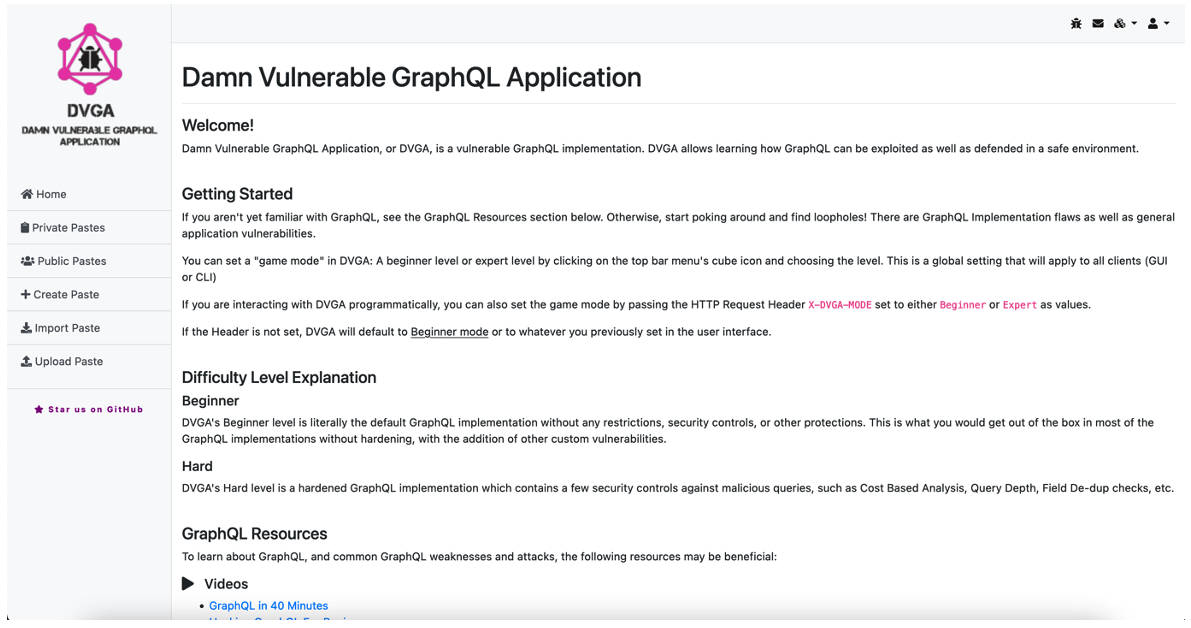The width and height of the screenshot is (1191, 628).
Task: Click the clipboard icon beside Private Pastes
Action: point(25,228)
